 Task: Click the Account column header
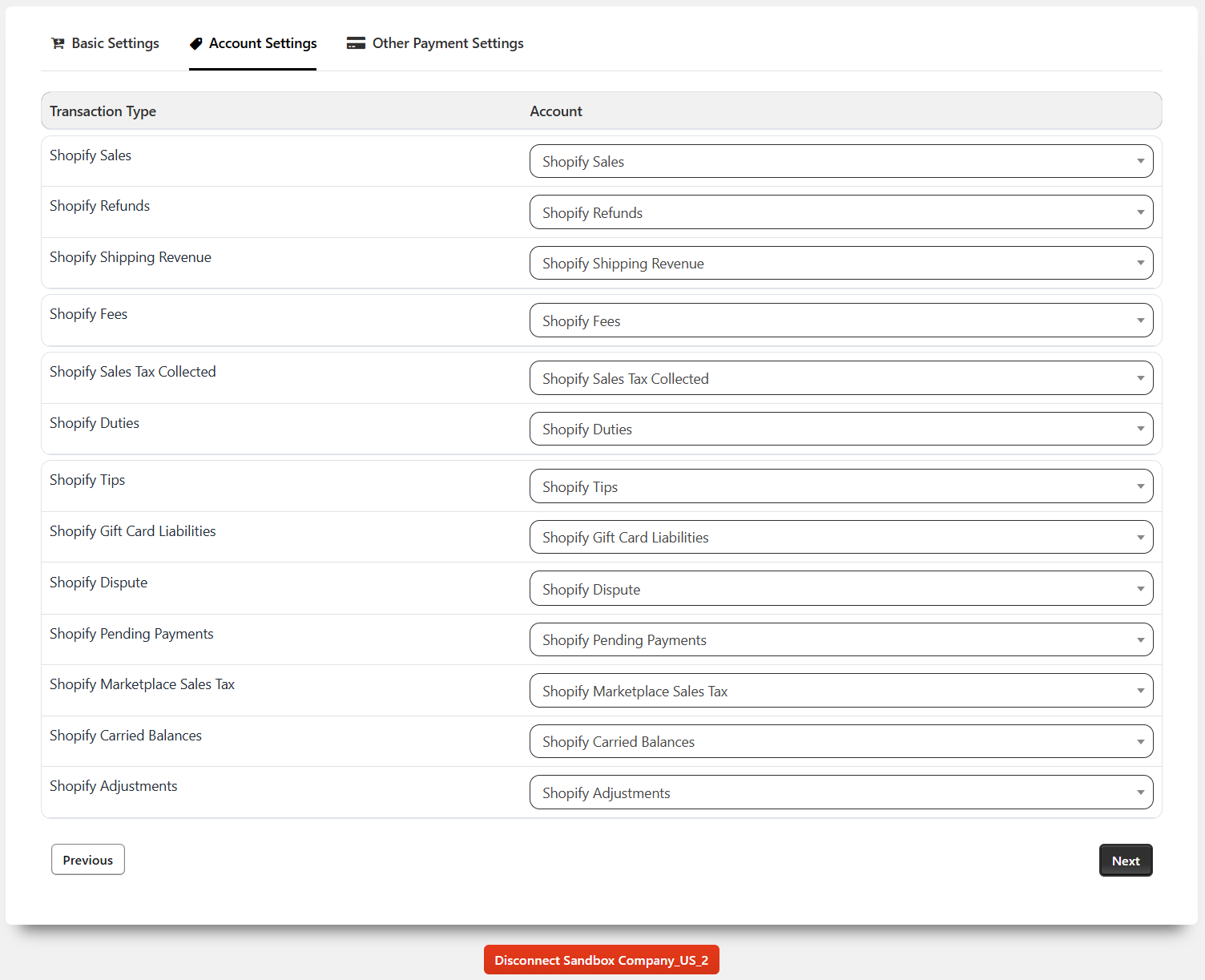[556, 111]
